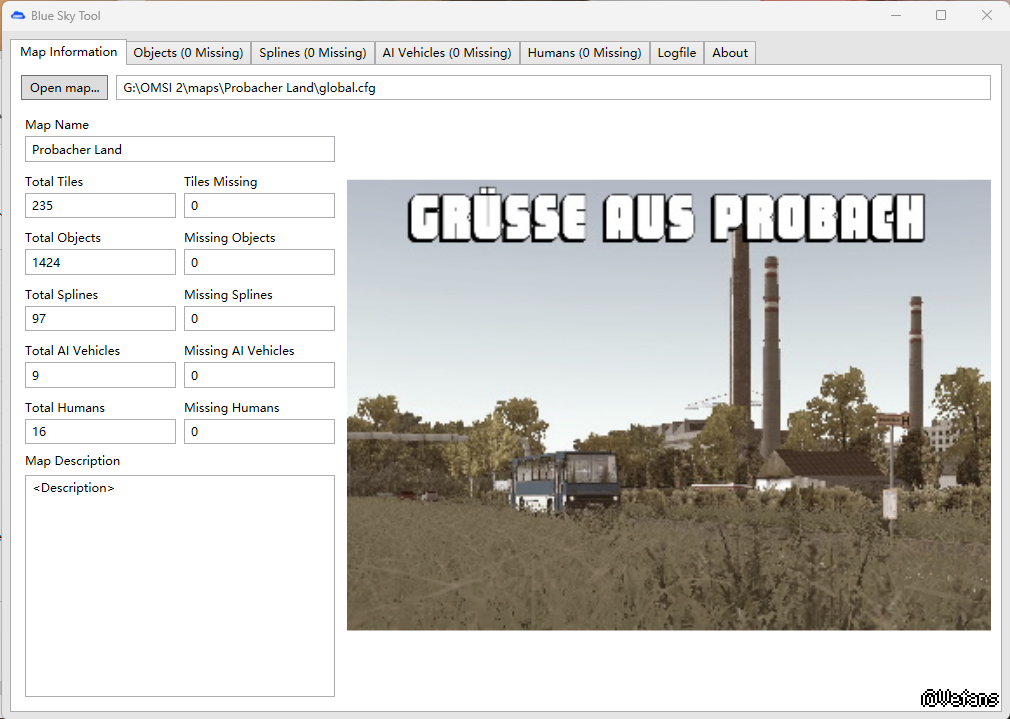Click inside the Map Description text box
1010x719 pixels.
pyautogui.click(x=179, y=585)
